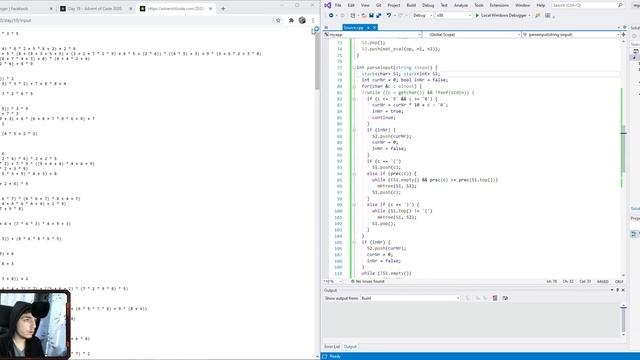
Task: Open the Edit menu in Visual Studio
Action: pyautogui.click(x=351, y=5)
